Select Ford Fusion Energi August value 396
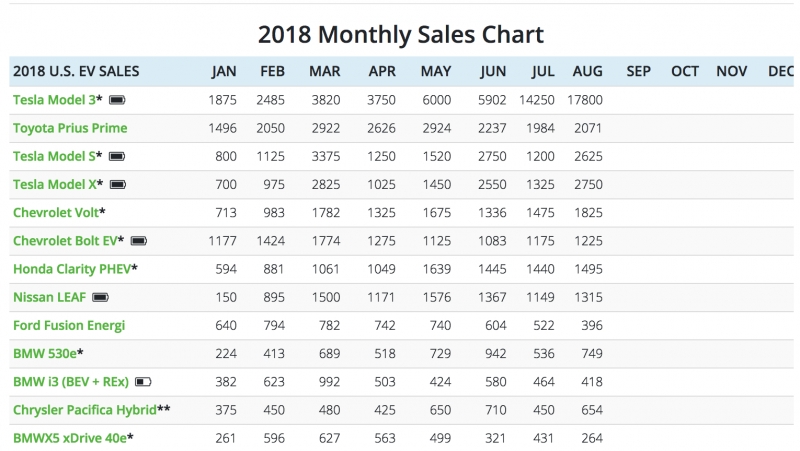 592,325
